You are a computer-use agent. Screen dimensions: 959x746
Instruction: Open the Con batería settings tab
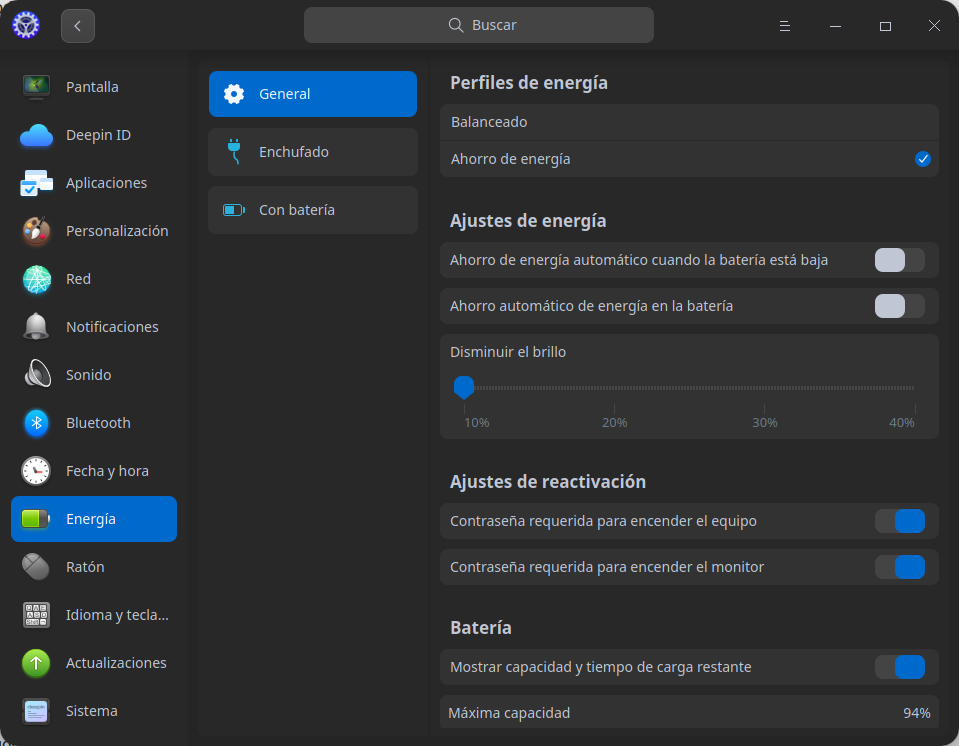[x=313, y=210]
